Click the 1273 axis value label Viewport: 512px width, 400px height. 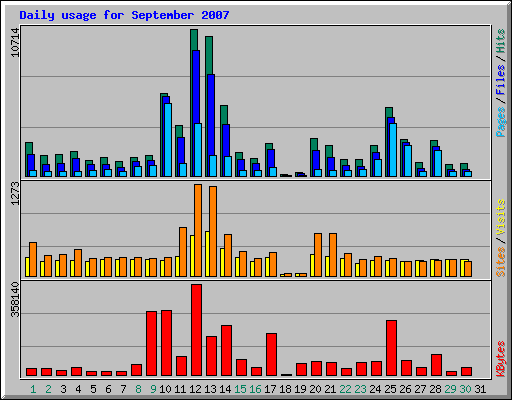click(15, 193)
